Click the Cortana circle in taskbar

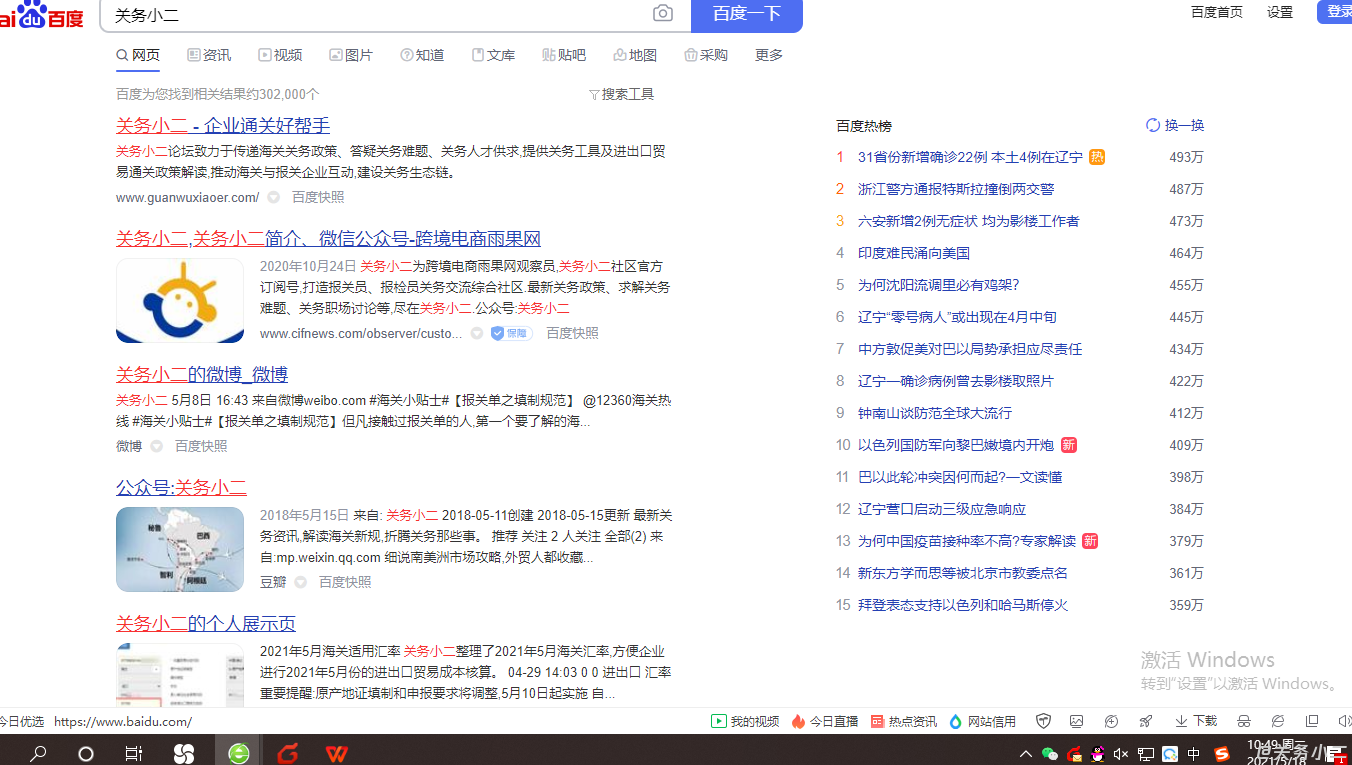(86, 753)
